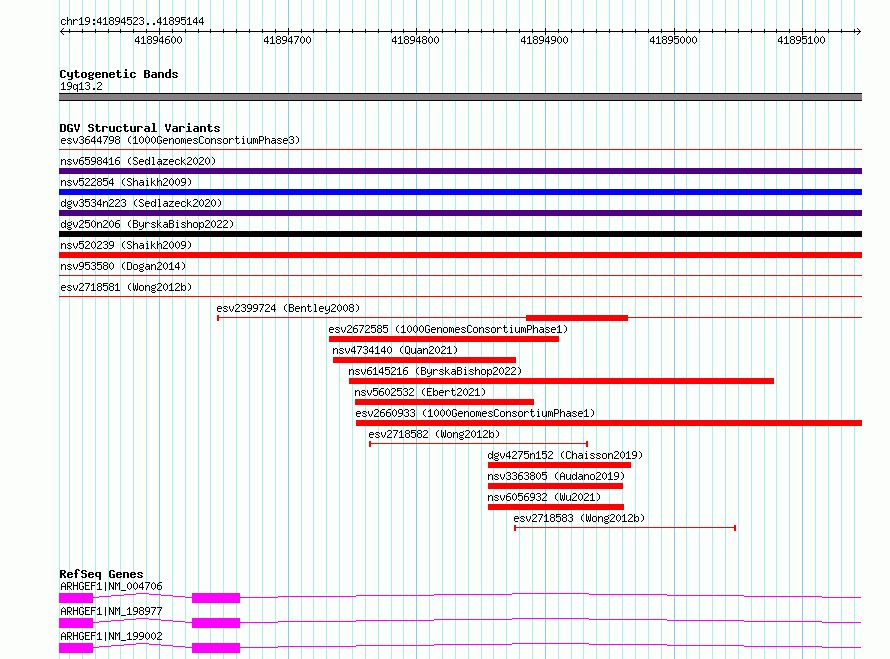Screen dimensions: 890x659
Task: Click ruler position 41895100
Action: [801, 40]
